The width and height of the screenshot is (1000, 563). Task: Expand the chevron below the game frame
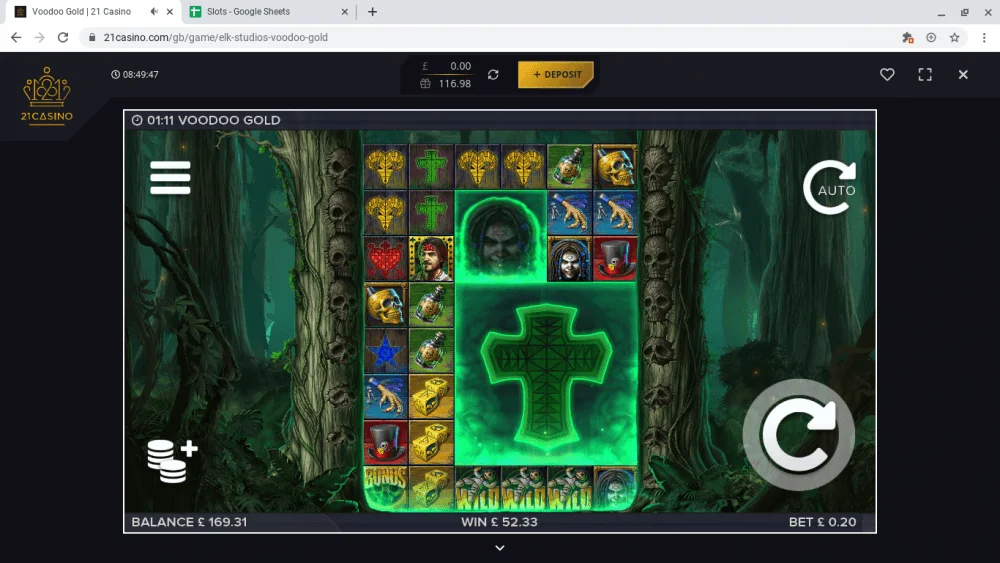pos(500,548)
